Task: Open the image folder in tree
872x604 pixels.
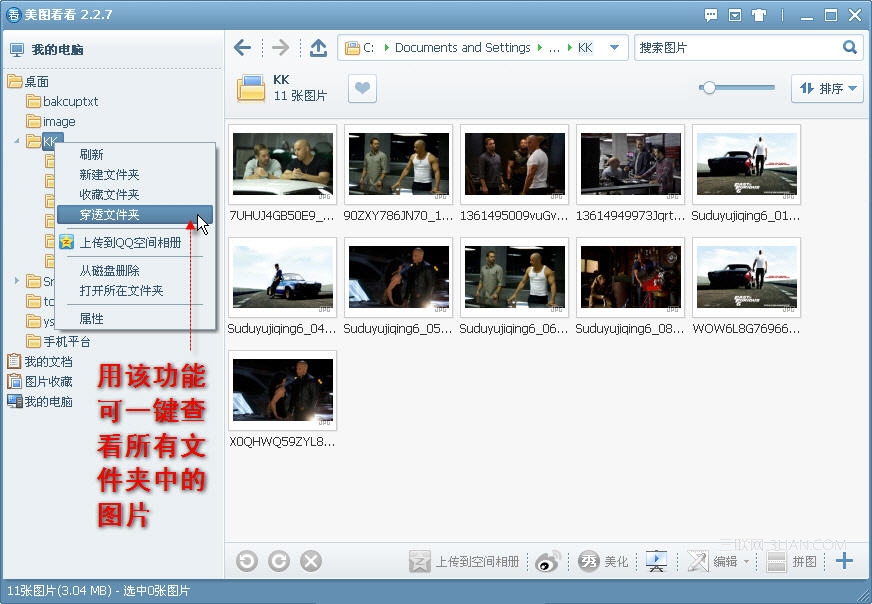Action: coord(51,122)
